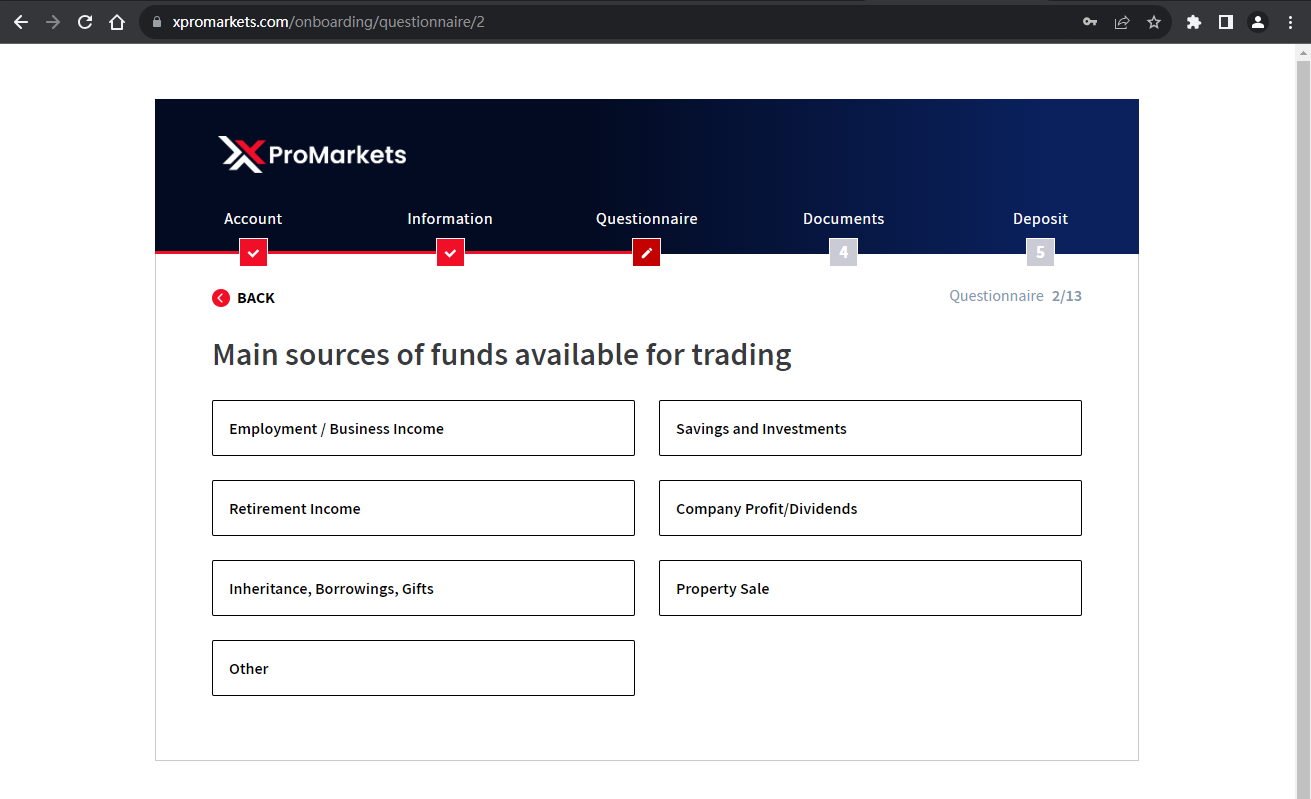1311x799 pixels.
Task: View site info via the lock icon
Action: [156, 22]
